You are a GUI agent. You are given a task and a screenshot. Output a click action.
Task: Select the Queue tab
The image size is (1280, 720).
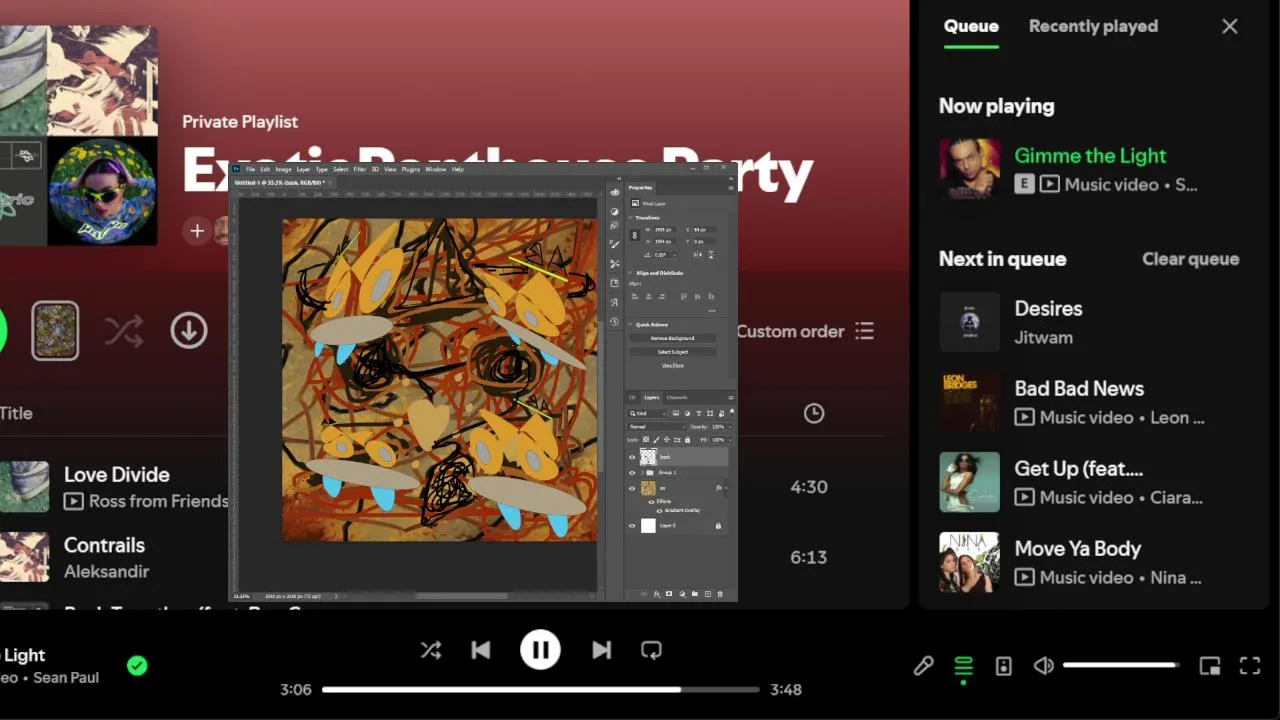point(971,27)
